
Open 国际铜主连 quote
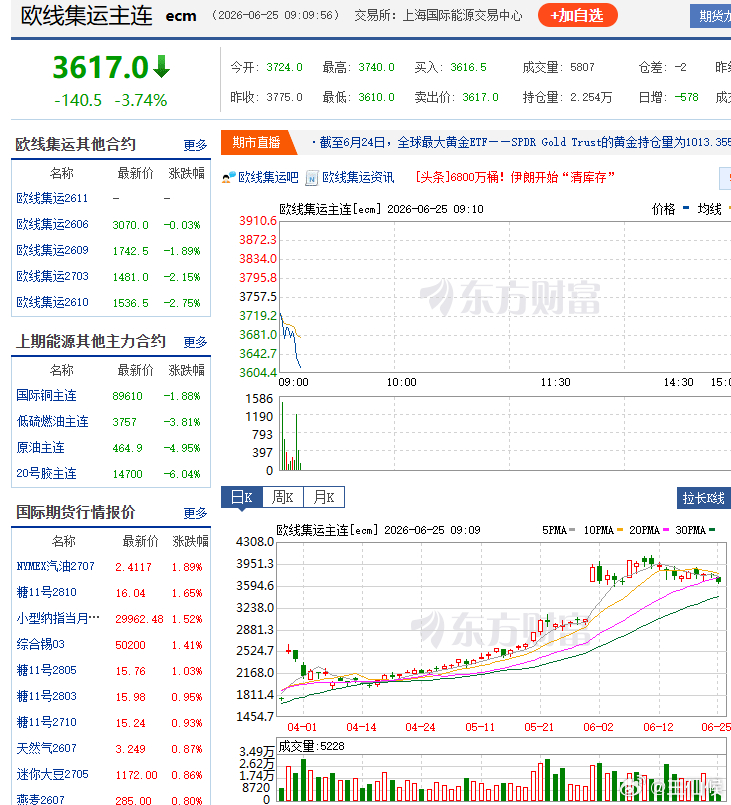46,395
